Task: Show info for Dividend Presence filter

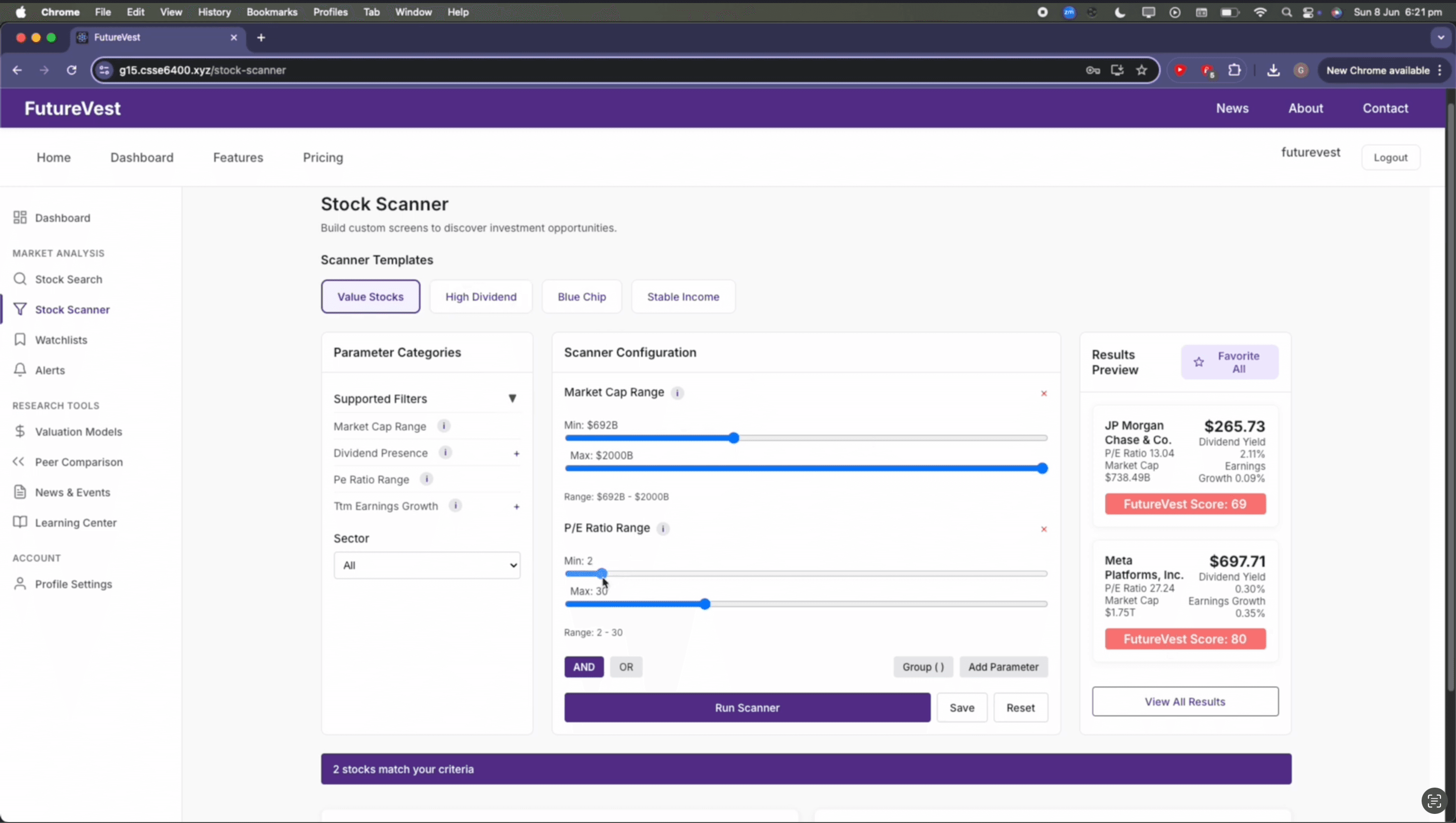Action: pyautogui.click(x=445, y=453)
